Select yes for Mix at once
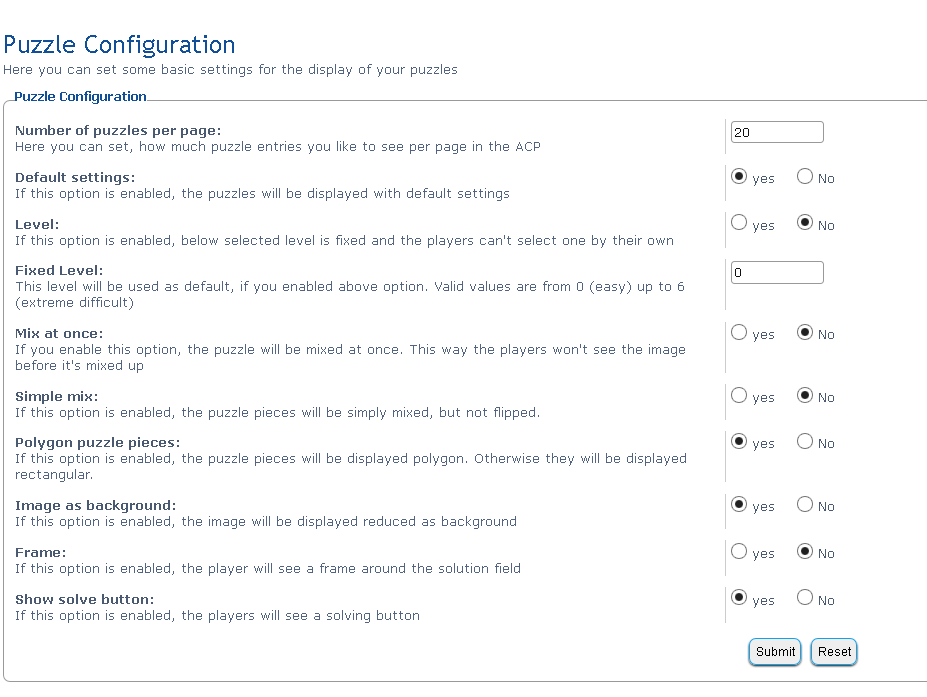This screenshot has height=697, width=927. [739, 332]
